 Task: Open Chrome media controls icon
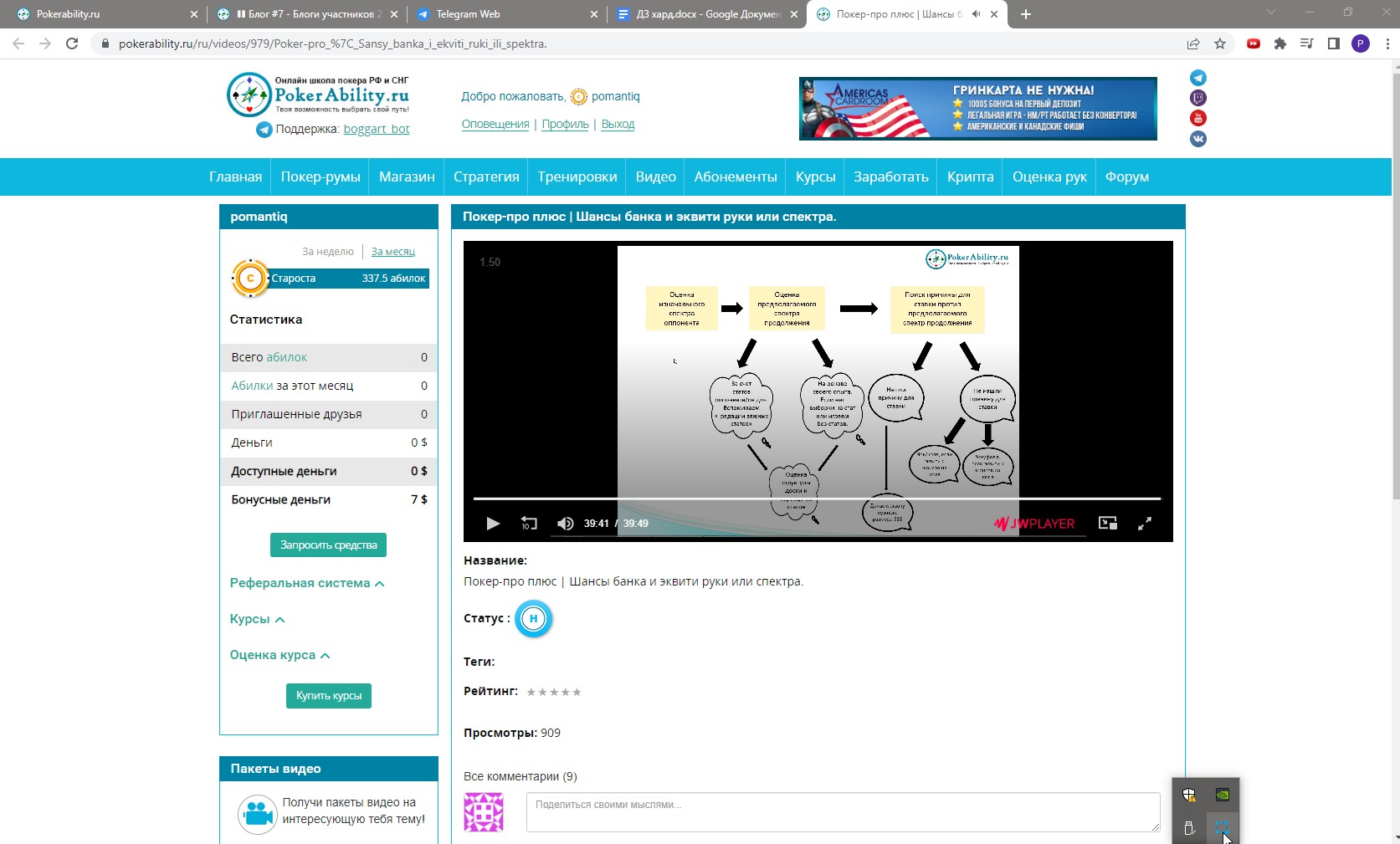click(x=1306, y=43)
